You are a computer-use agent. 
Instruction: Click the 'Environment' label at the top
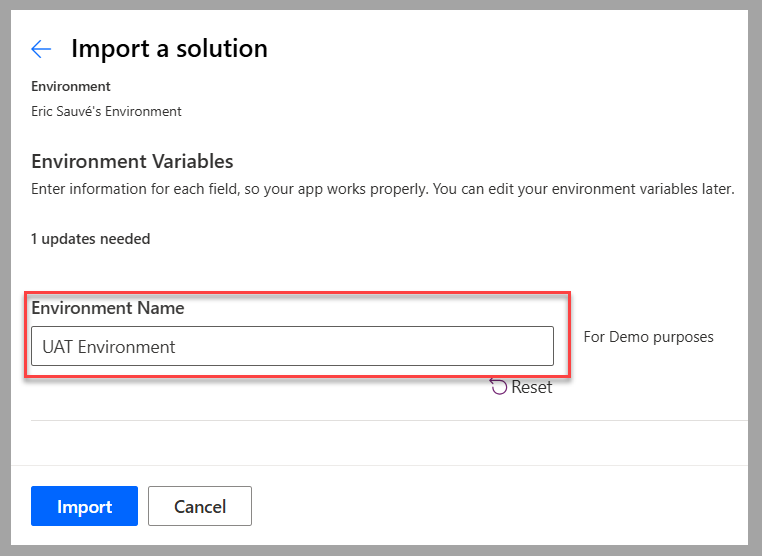tap(71, 87)
